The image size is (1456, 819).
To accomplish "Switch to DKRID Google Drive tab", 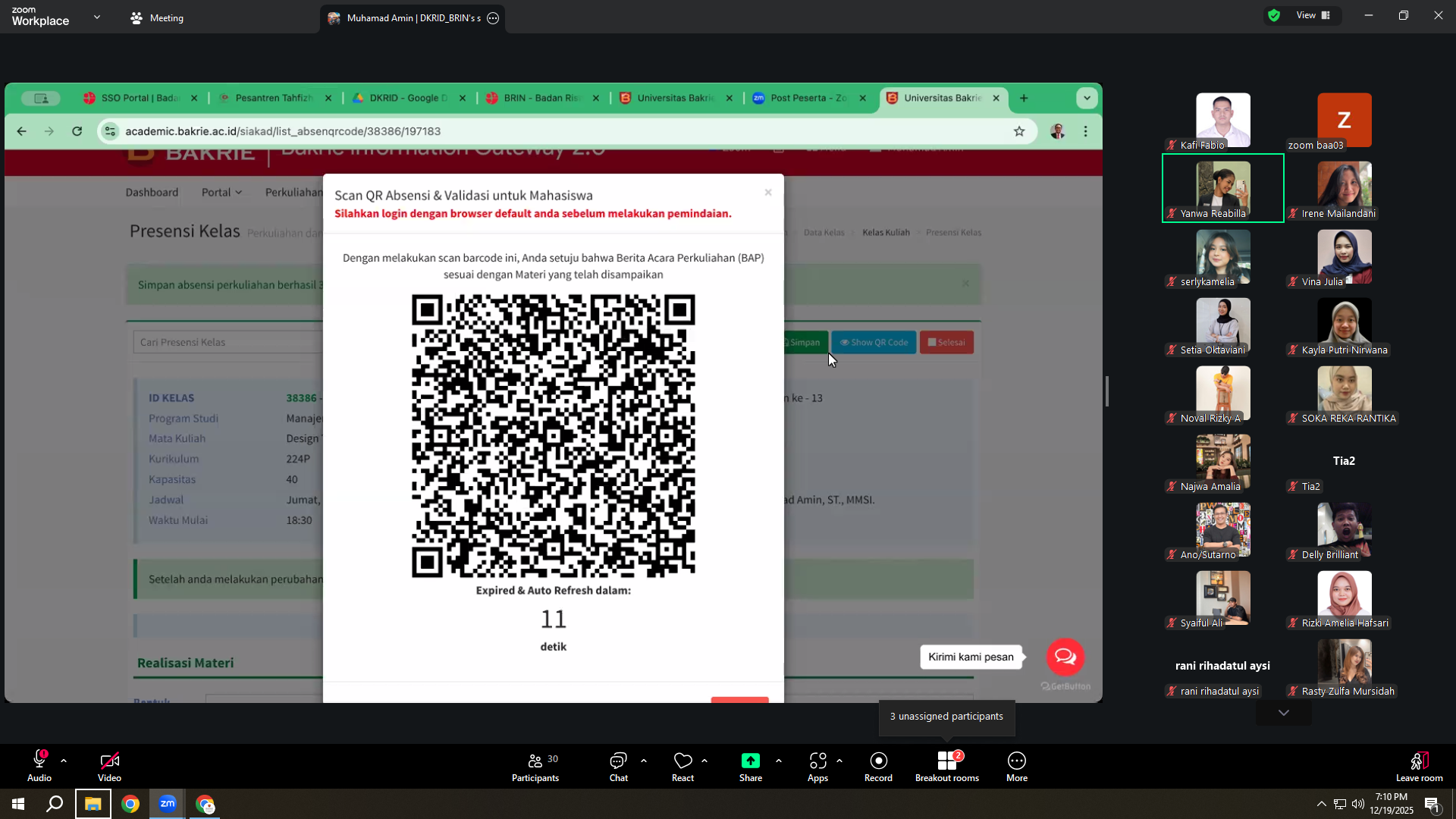I will coord(409,98).
